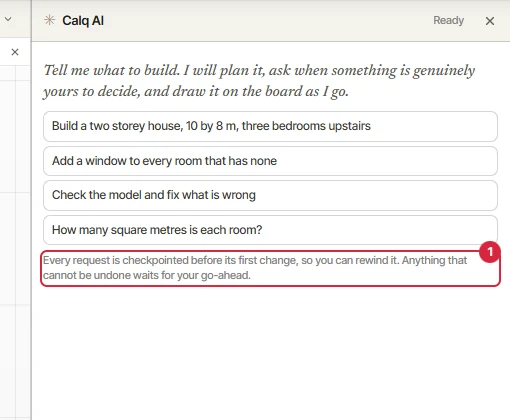Click the checkpoint rewind notice text
Image resolution: width=510 pixels, height=420 pixels.
[255, 268]
